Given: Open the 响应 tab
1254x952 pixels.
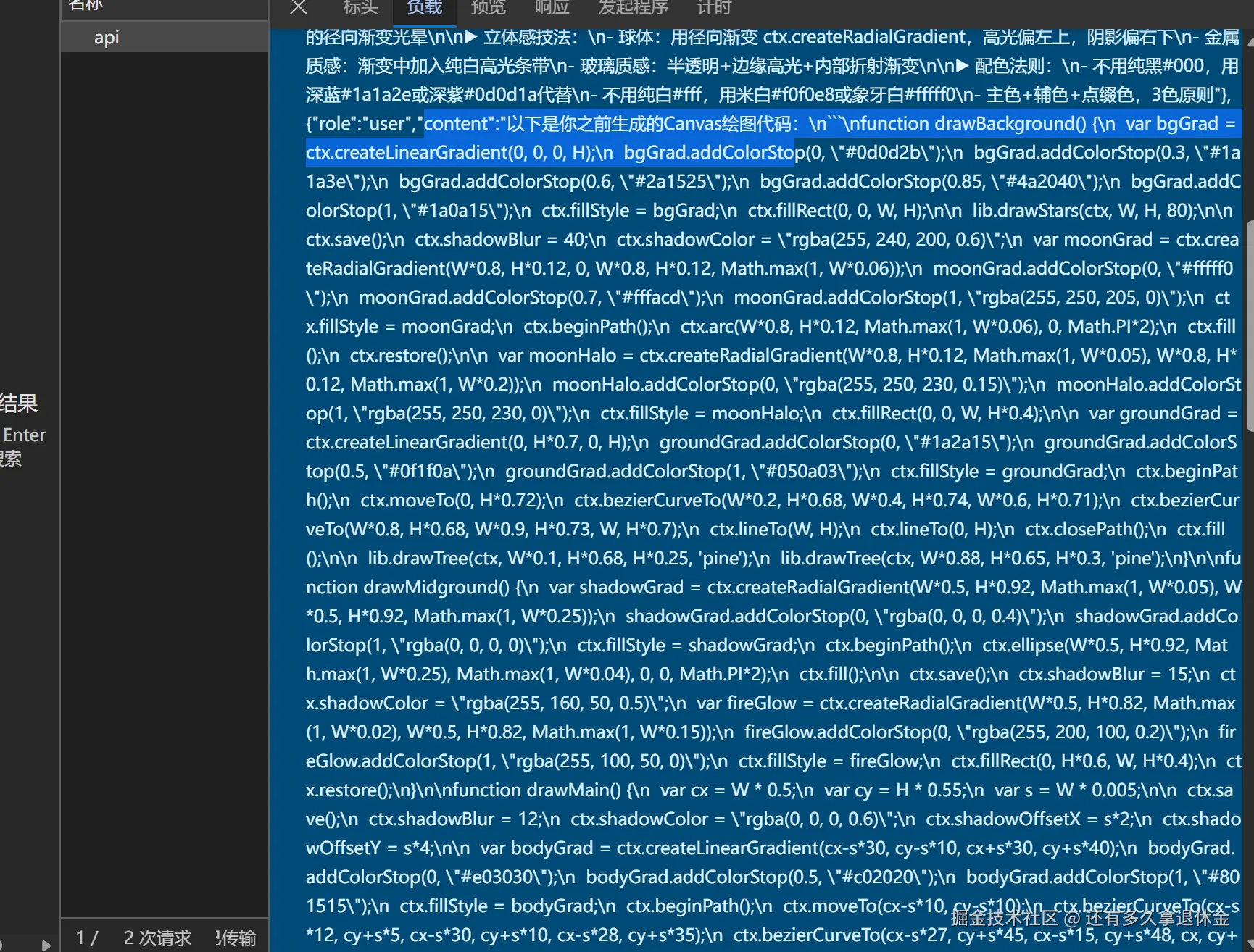Looking at the screenshot, I should point(552,7).
